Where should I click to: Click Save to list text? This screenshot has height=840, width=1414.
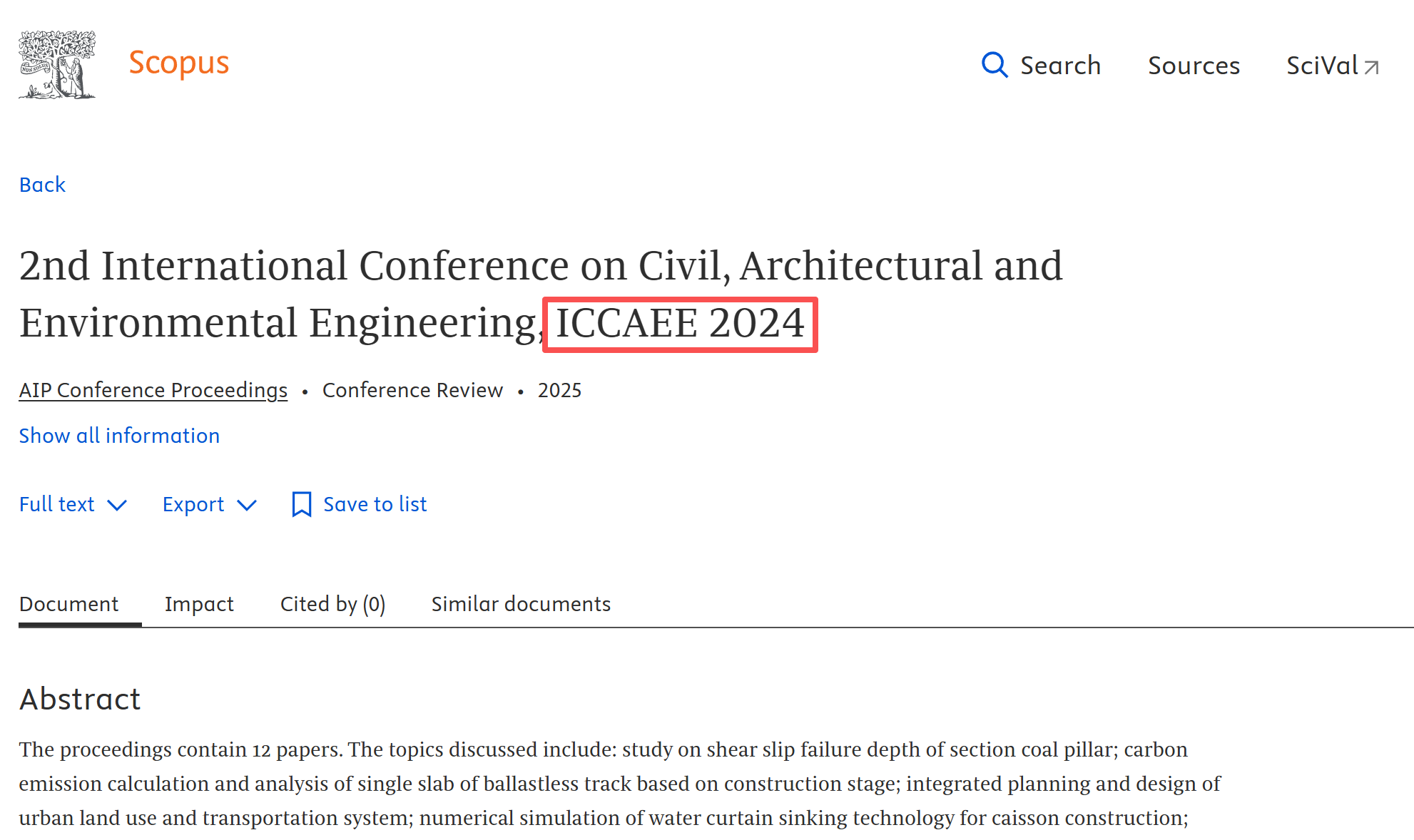click(x=375, y=504)
